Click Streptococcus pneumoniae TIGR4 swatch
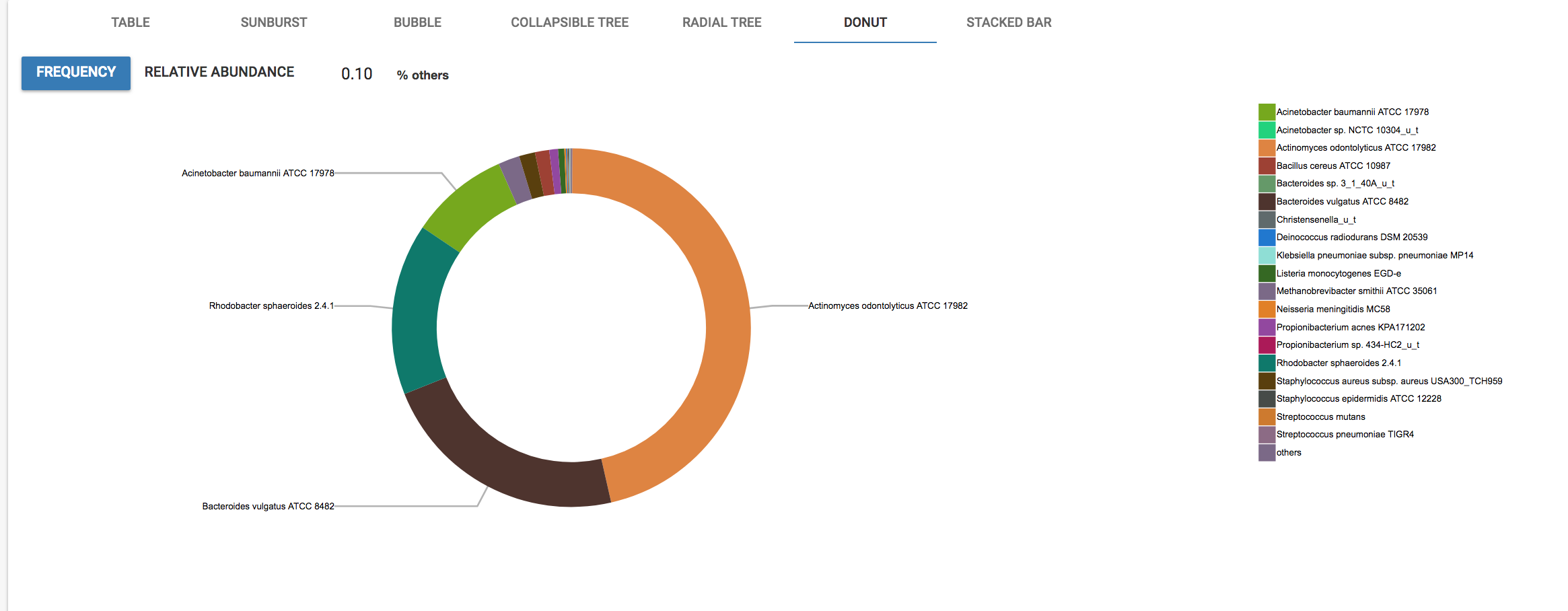Image resolution: width=1568 pixels, height=611 pixels. tap(1267, 434)
